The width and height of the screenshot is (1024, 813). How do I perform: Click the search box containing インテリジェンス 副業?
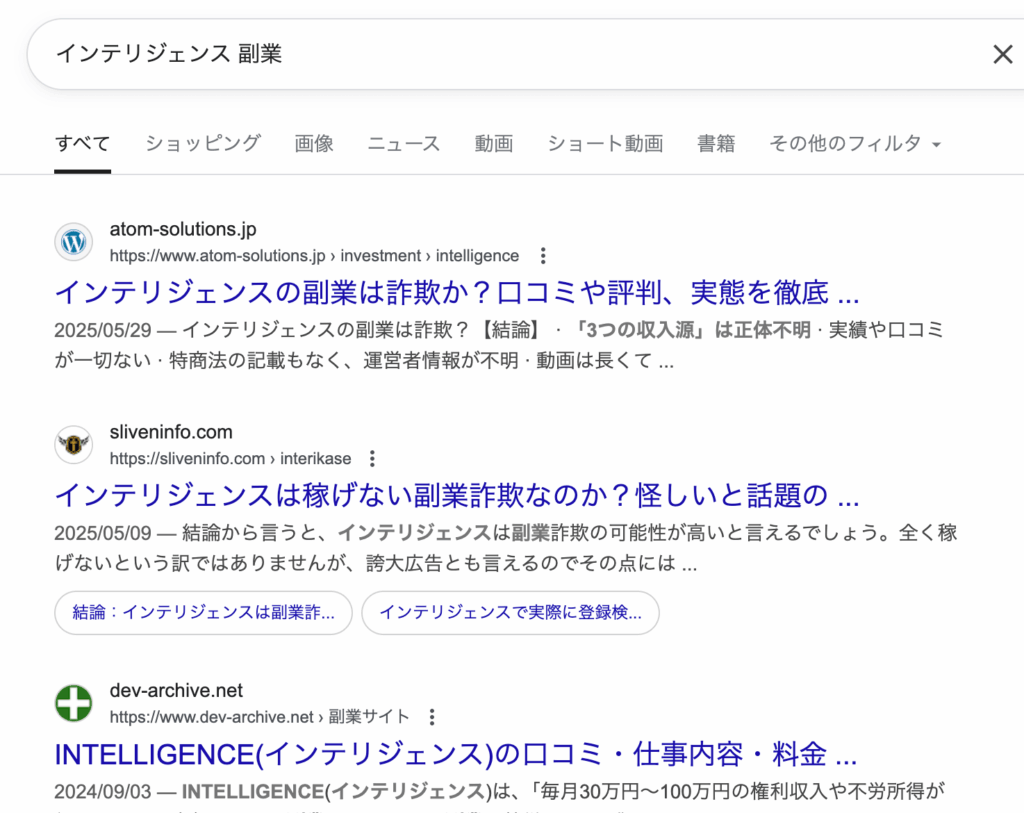point(525,54)
